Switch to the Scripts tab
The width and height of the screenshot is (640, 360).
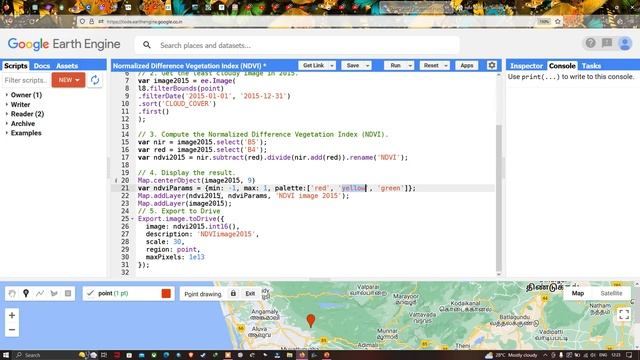point(16,66)
